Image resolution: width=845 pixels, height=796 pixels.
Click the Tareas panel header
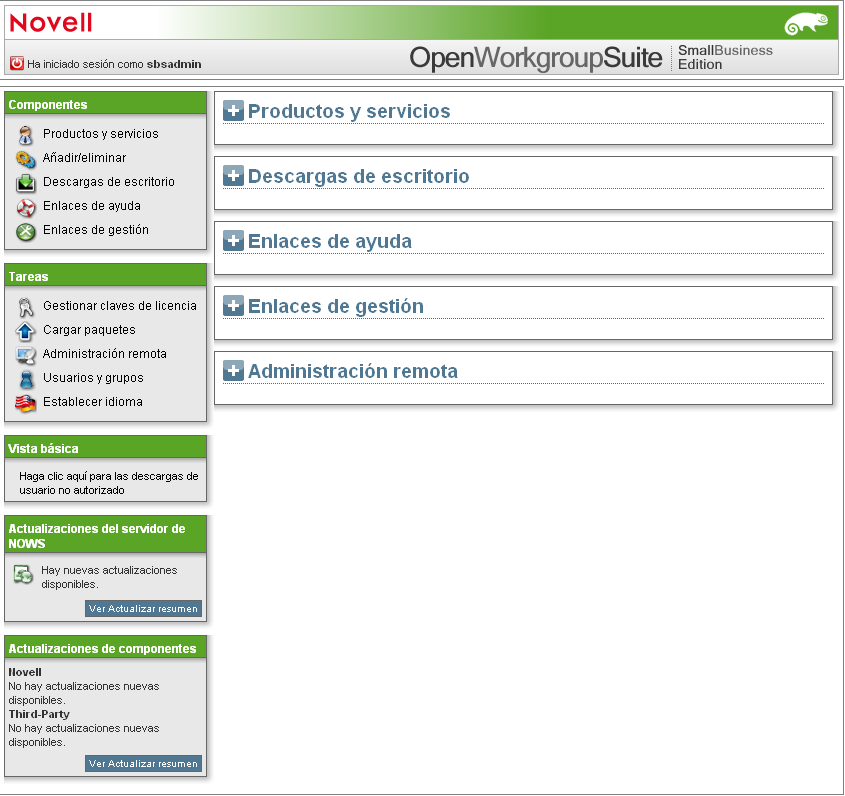click(x=106, y=275)
